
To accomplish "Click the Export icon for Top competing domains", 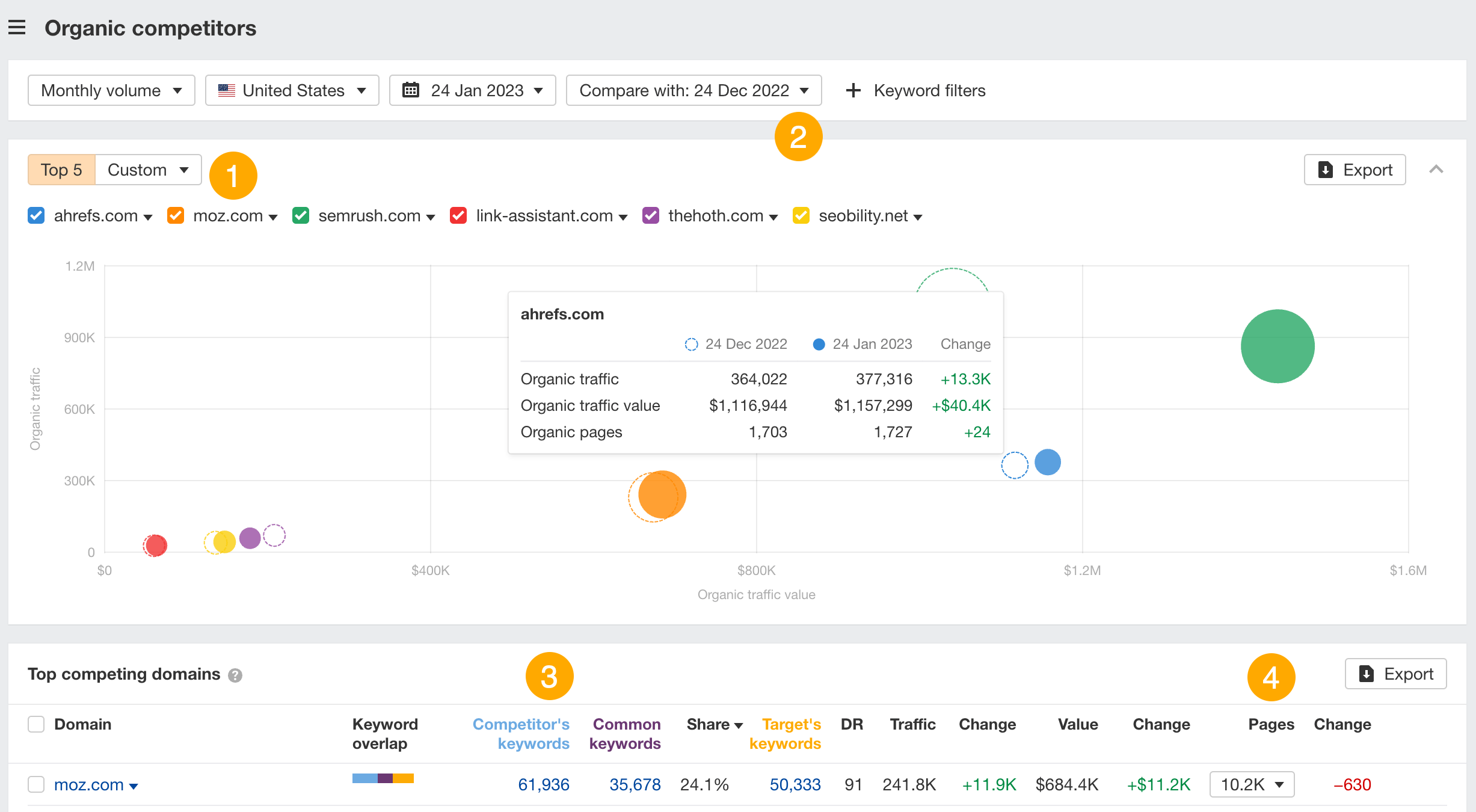I will pyautogui.click(x=1366, y=674).
